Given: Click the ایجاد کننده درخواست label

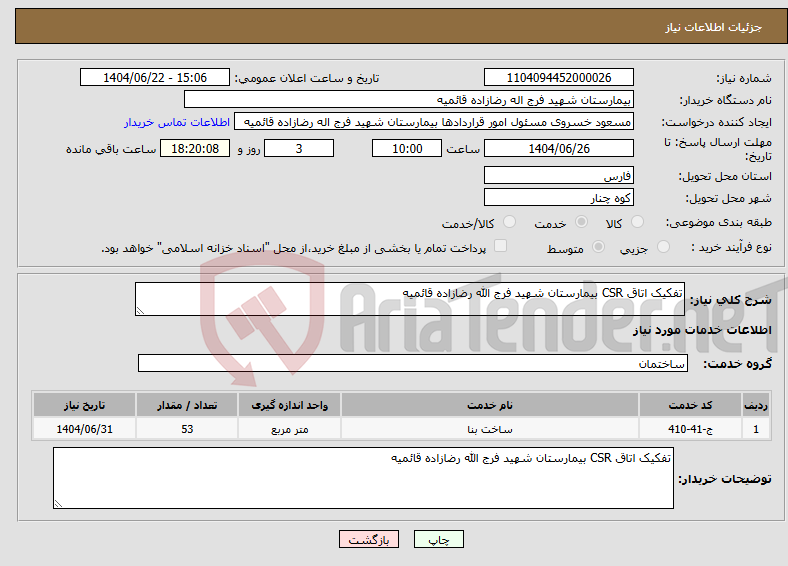Looking at the screenshot, I should [717, 122].
